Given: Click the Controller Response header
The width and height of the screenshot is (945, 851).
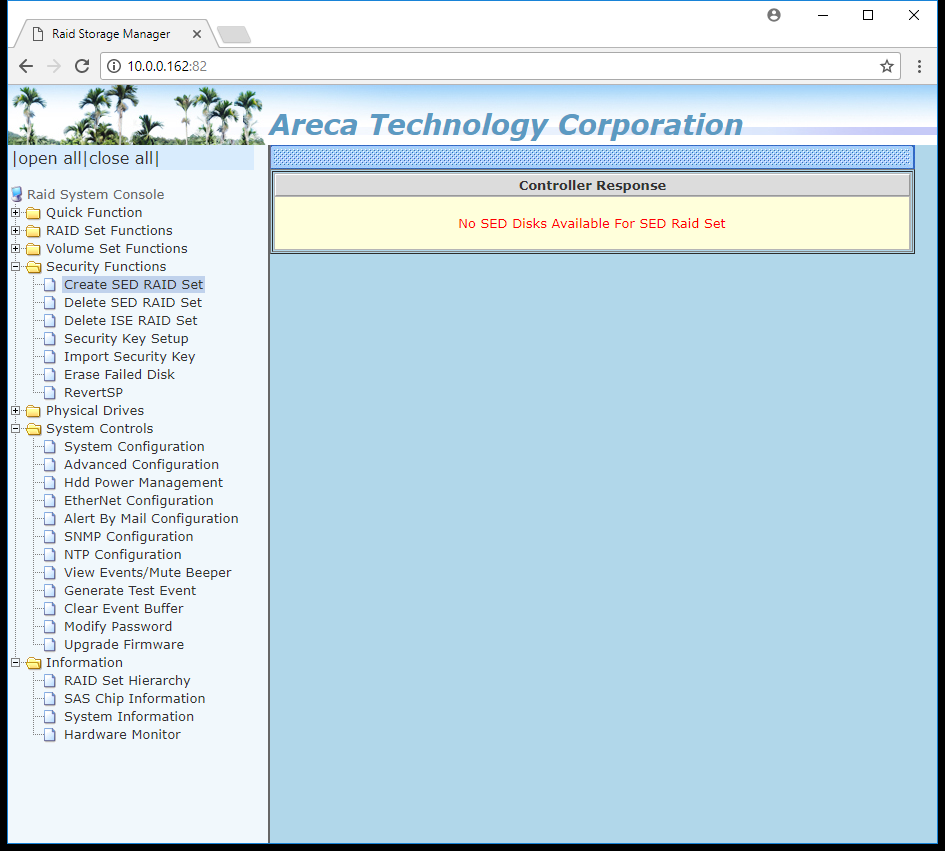Looking at the screenshot, I should 592,185.
